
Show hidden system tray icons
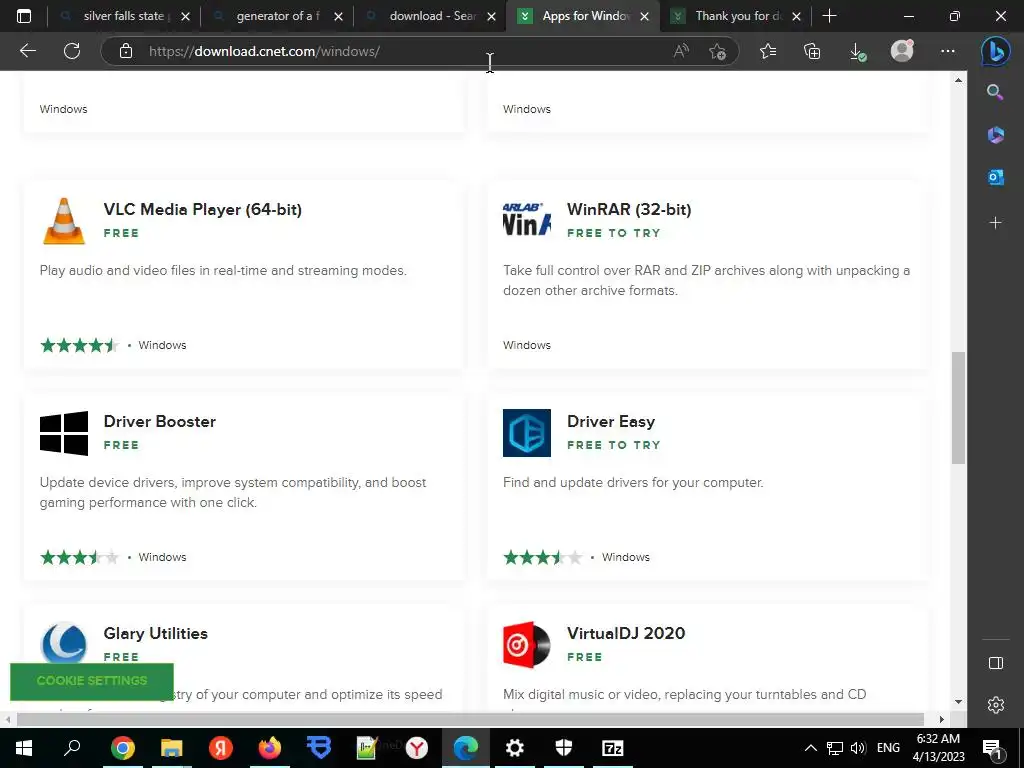point(810,748)
